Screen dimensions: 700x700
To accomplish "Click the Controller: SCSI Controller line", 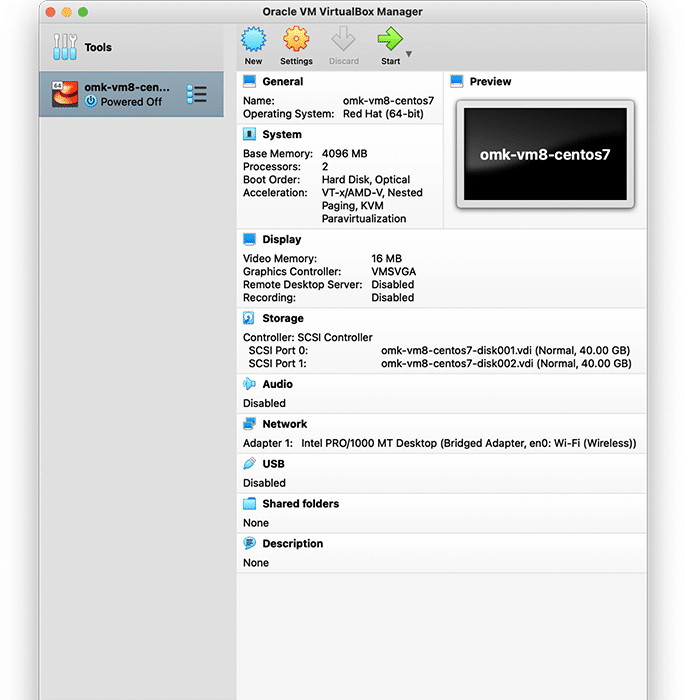I will click(x=308, y=338).
